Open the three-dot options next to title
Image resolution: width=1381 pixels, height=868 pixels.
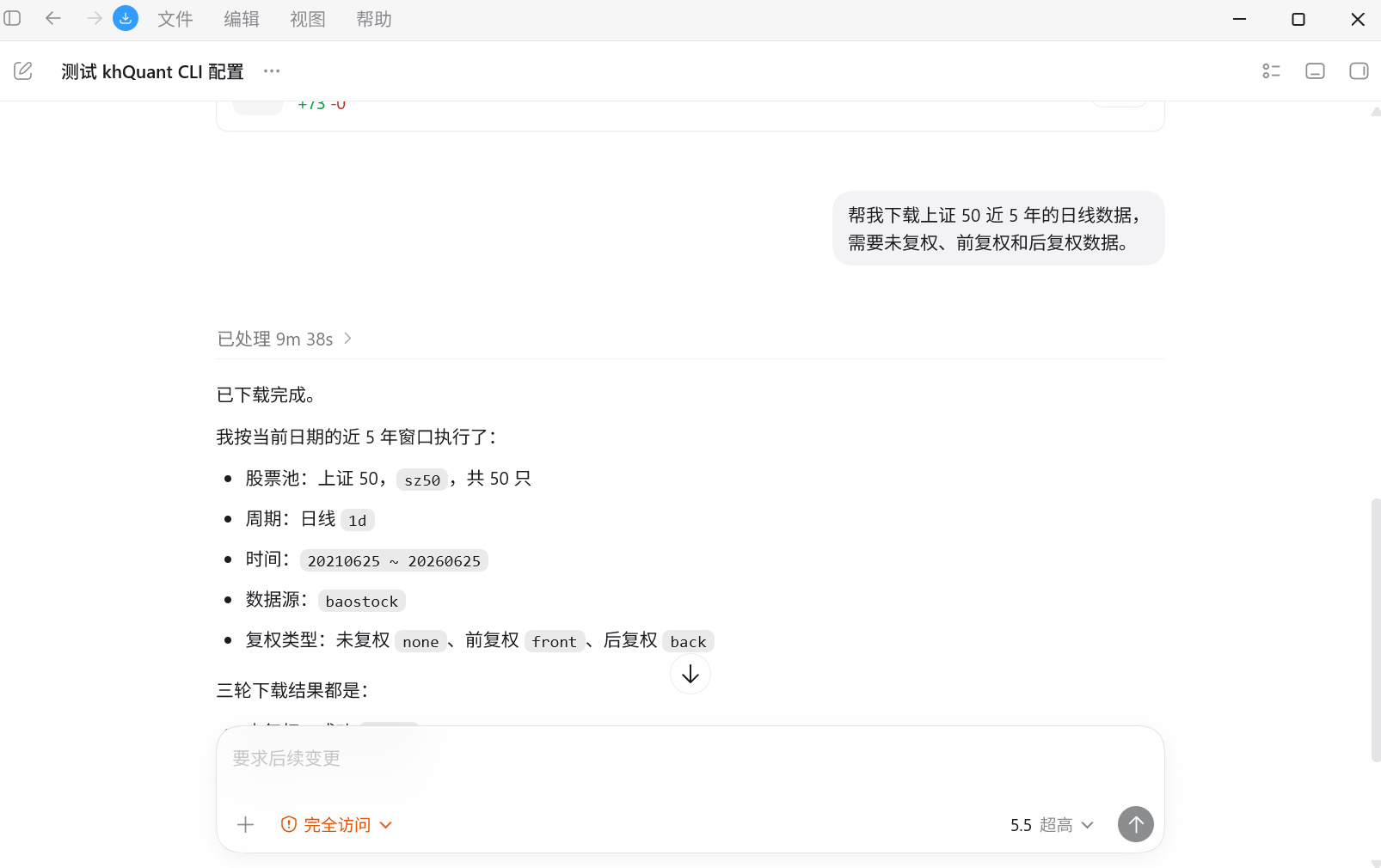[x=272, y=71]
